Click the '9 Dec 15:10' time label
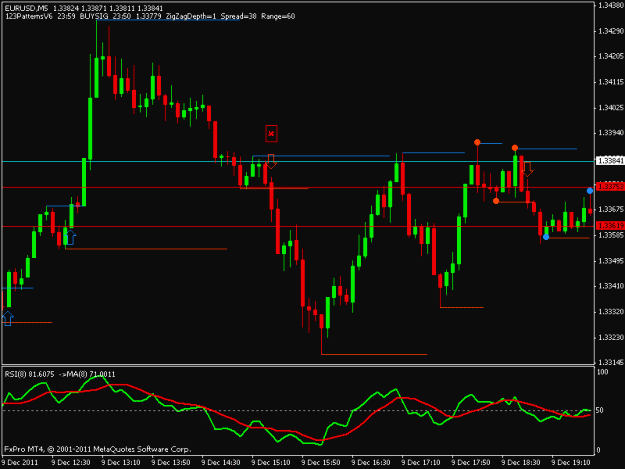625x469 pixels. coord(271,463)
